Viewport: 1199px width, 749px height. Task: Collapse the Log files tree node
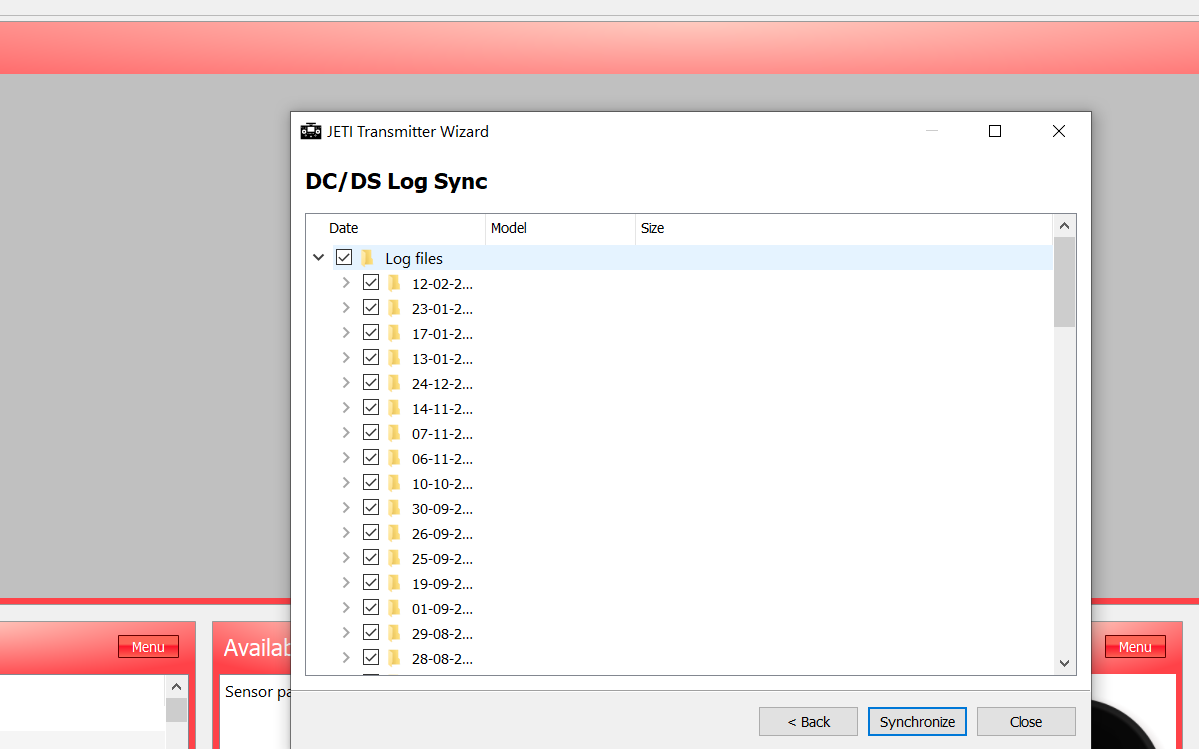pos(319,258)
